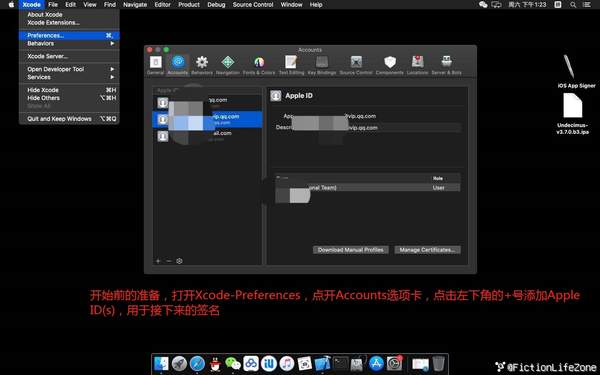Open QQ penguin app in Dock

coord(215,364)
